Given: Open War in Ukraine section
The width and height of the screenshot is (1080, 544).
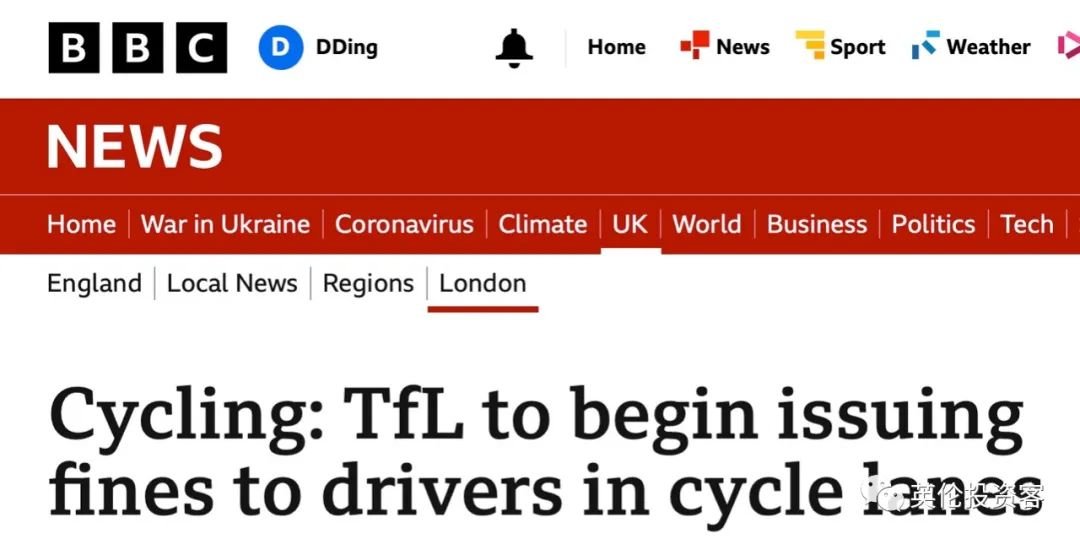Looking at the screenshot, I should point(225,224).
